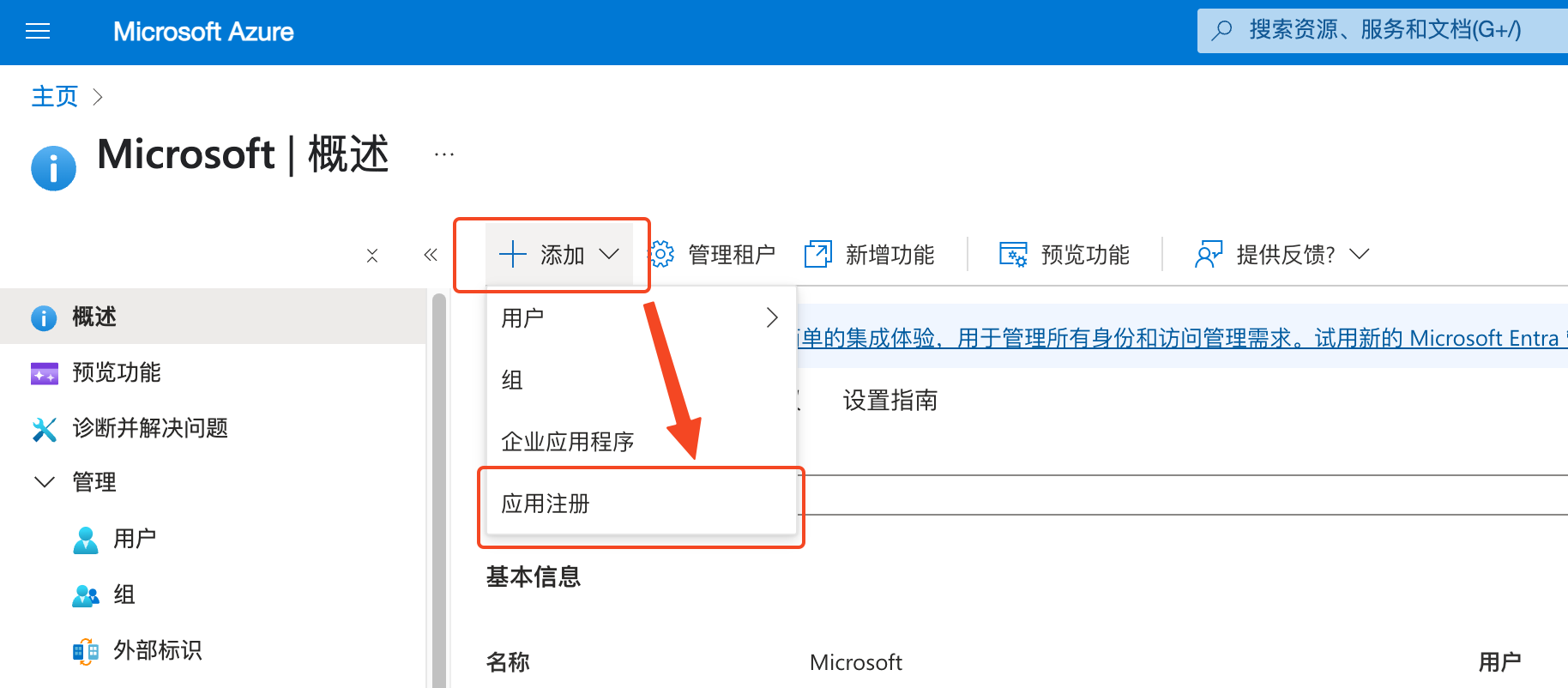1568x688 pixels.
Task: Click the 提供反馈 person icon
Action: tap(1208, 255)
